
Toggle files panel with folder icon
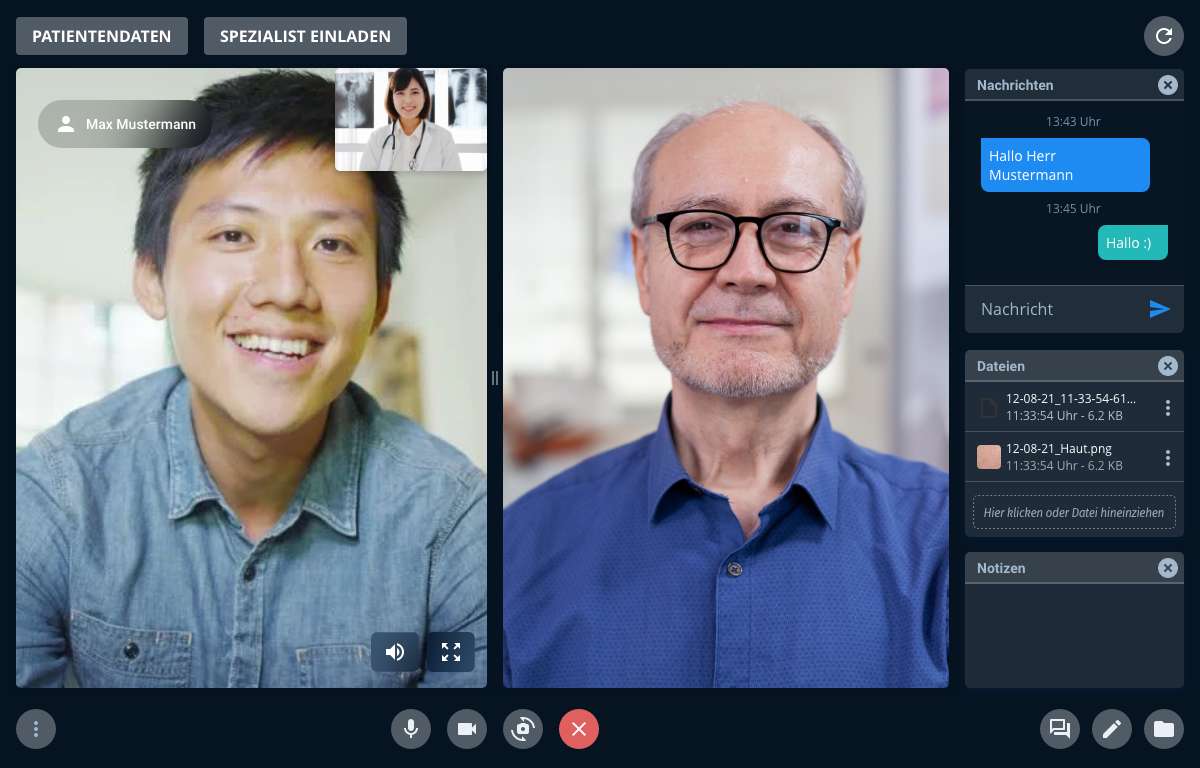coord(1164,729)
